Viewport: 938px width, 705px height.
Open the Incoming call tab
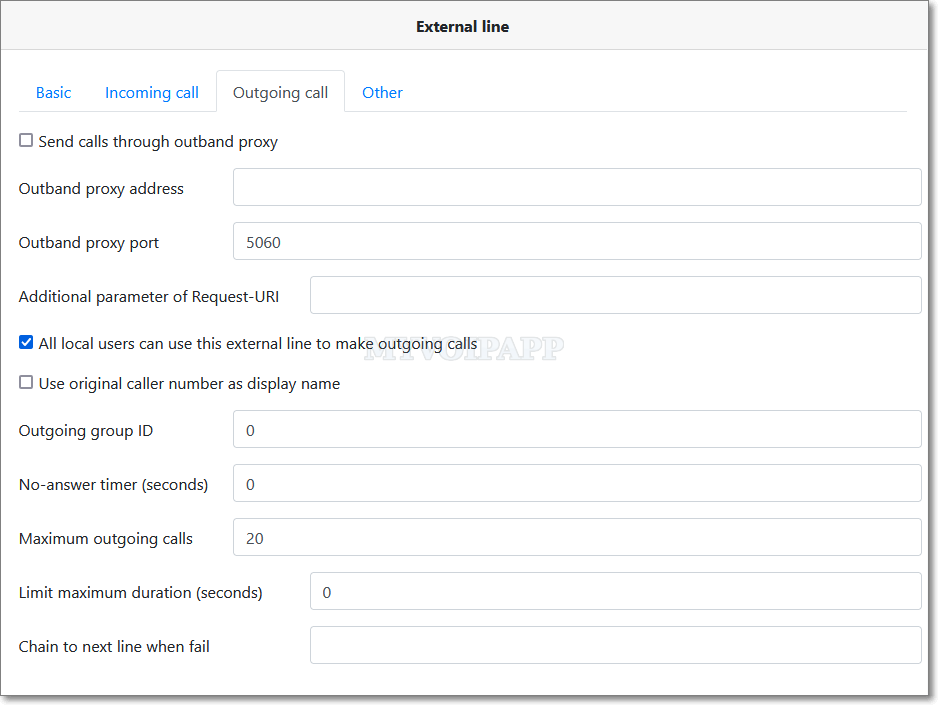152,93
